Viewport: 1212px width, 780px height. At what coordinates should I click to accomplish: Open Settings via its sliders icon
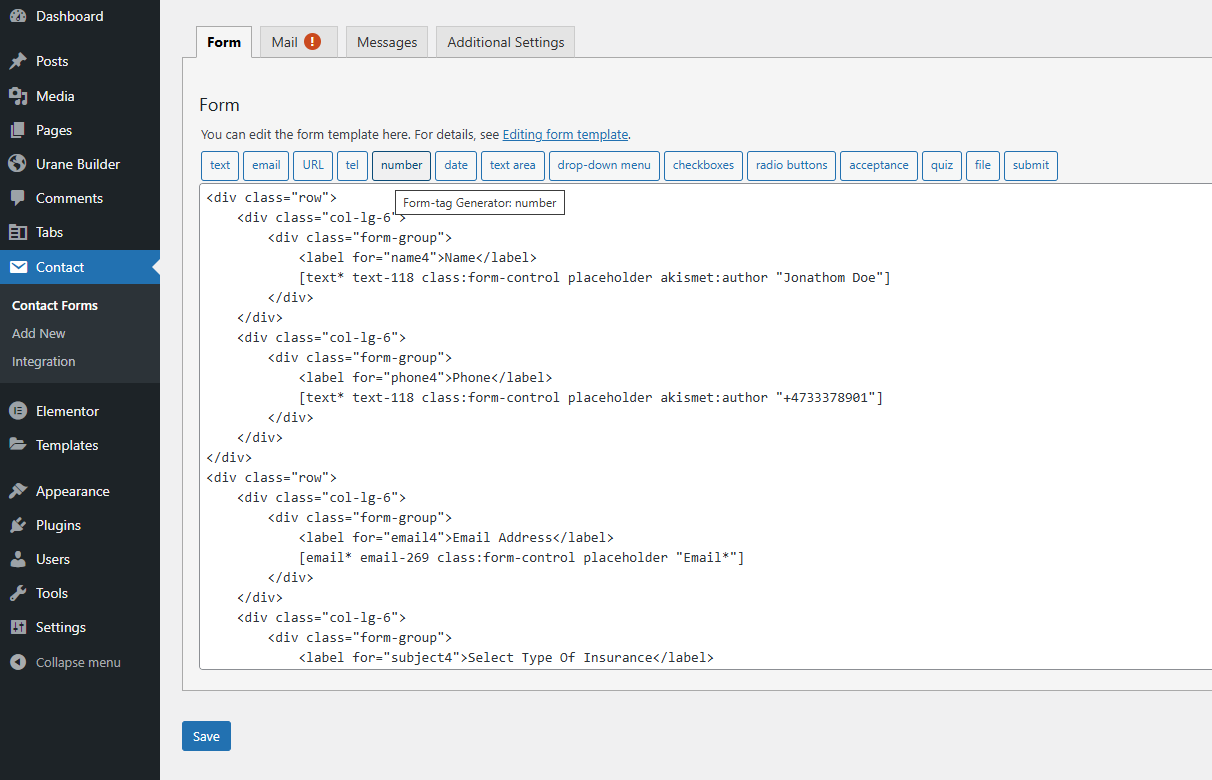[x=18, y=627]
